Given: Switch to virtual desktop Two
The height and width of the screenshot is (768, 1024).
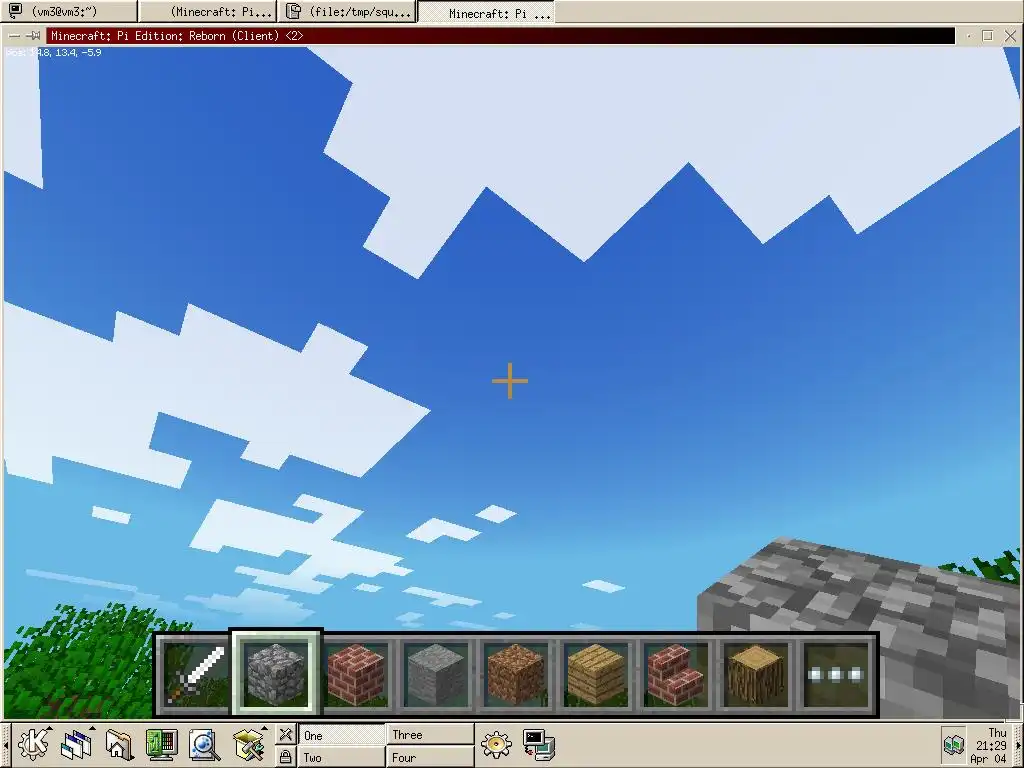Looking at the screenshot, I should point(342,758).
